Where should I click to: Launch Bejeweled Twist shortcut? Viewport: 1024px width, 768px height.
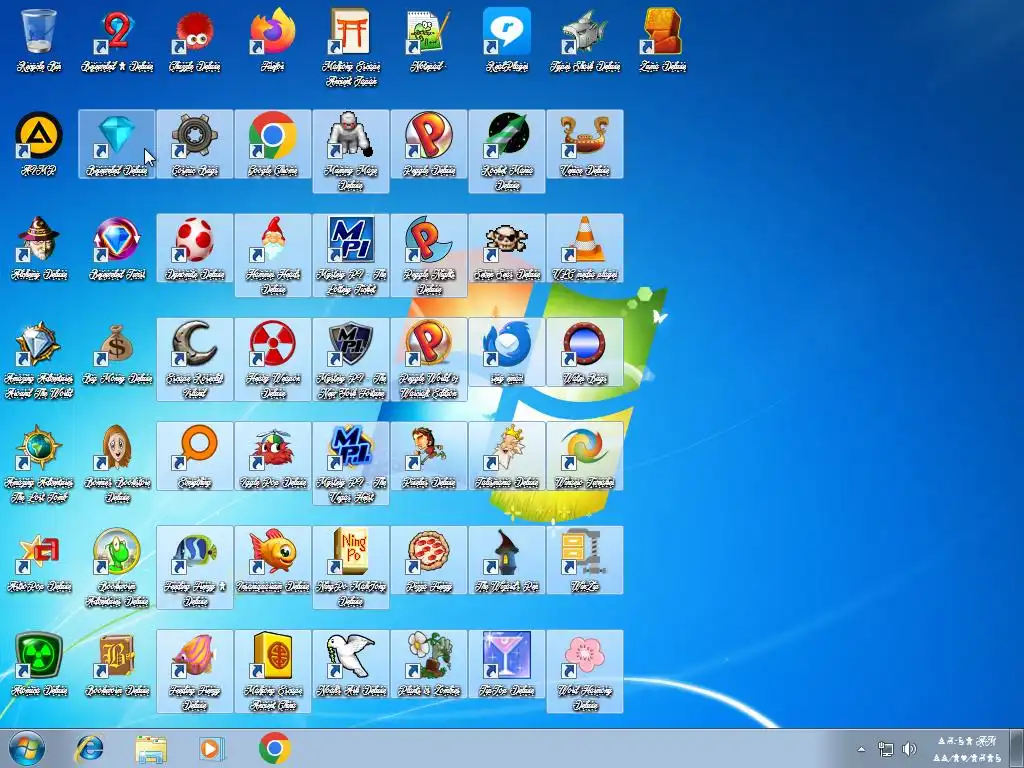tap(117, 248)
